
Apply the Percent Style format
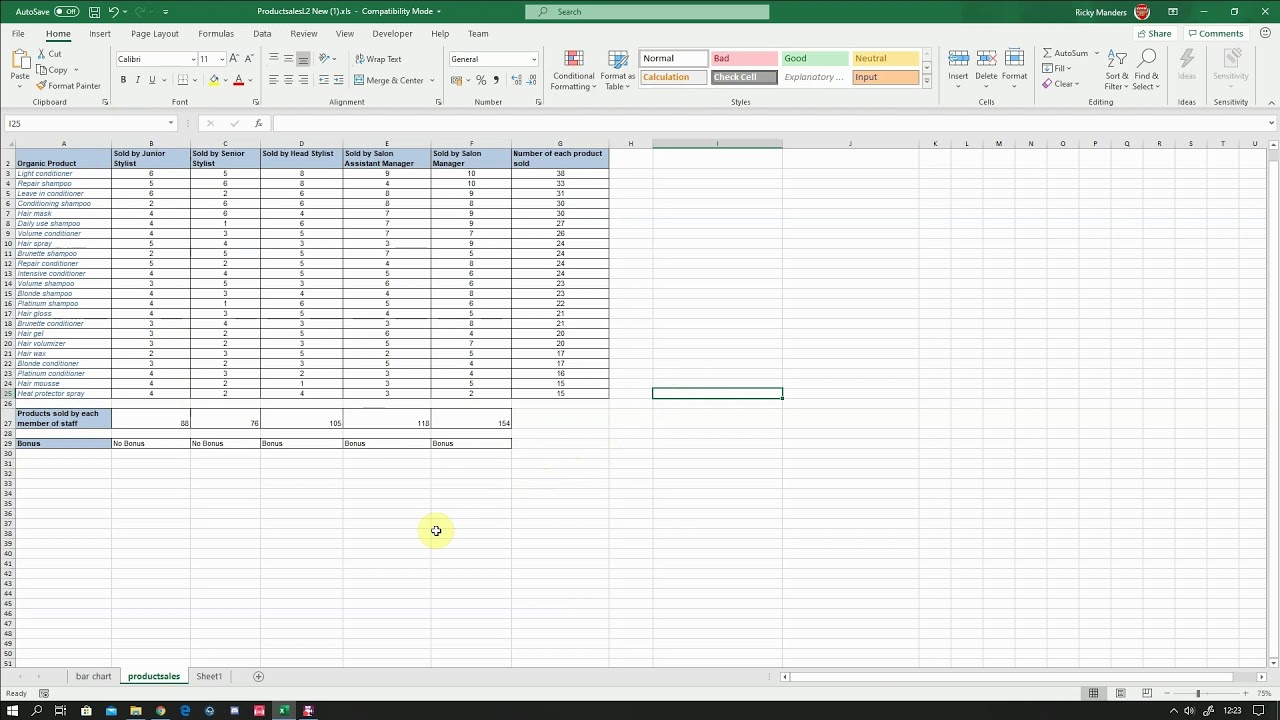[x=481, y=80]
